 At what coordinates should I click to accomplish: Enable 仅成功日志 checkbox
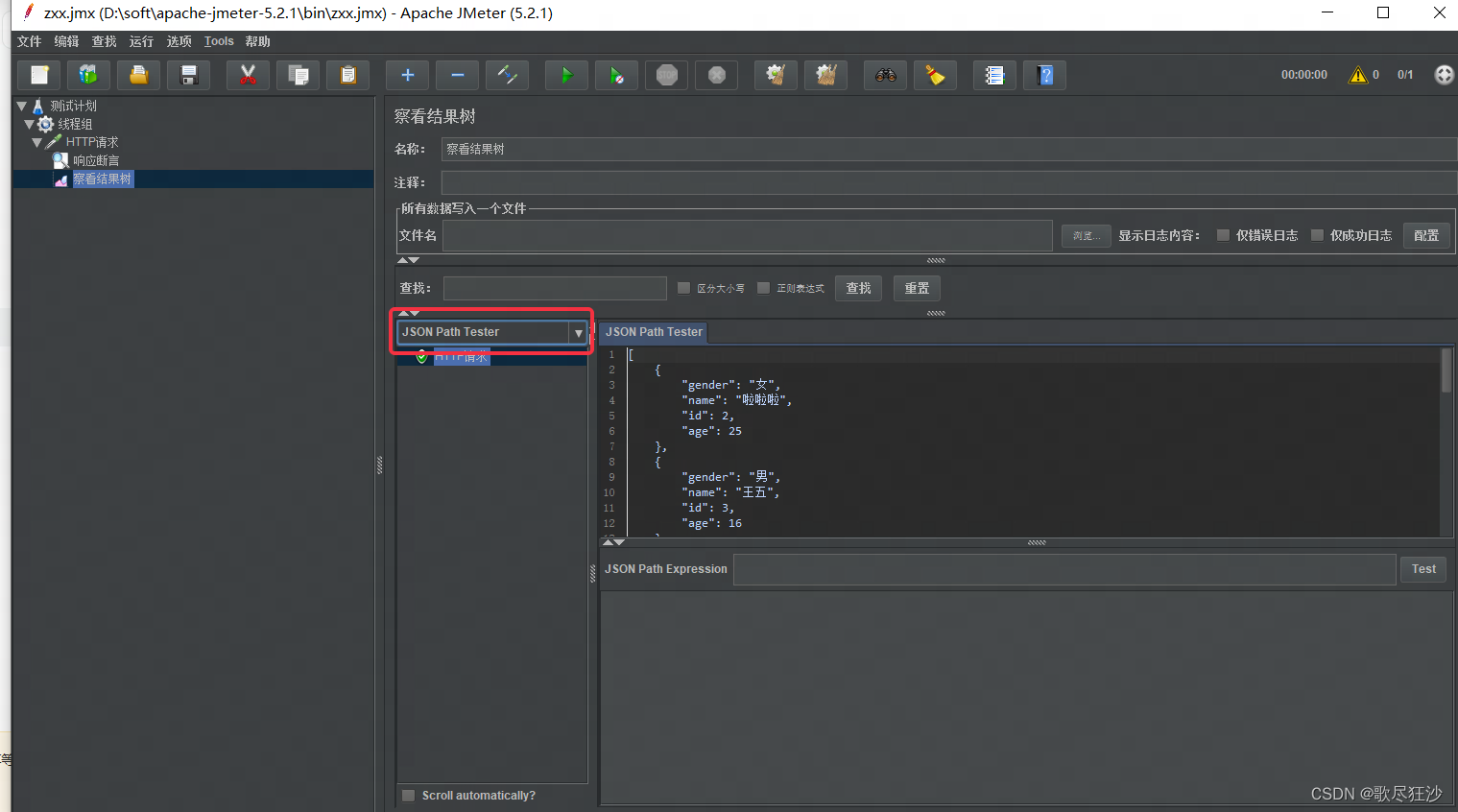1317,235
